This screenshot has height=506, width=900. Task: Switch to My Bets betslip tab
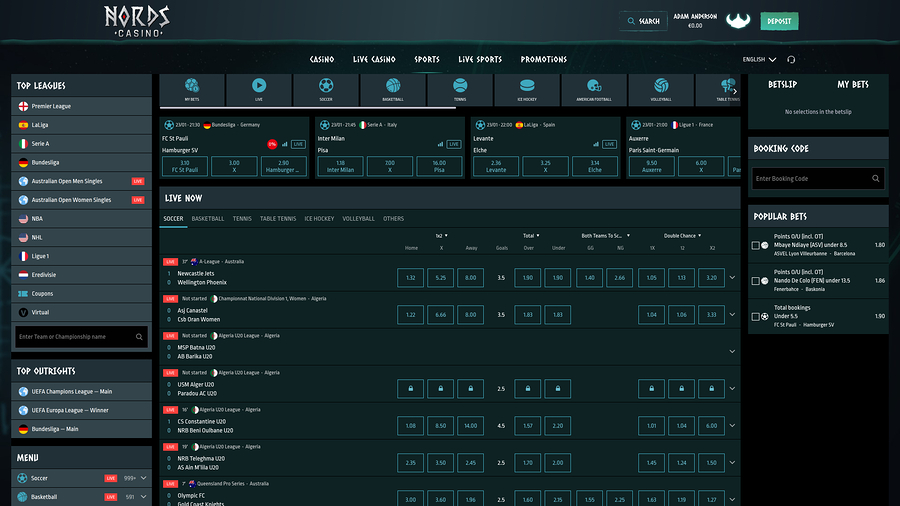pyautogui.click(x=852, y=84)
